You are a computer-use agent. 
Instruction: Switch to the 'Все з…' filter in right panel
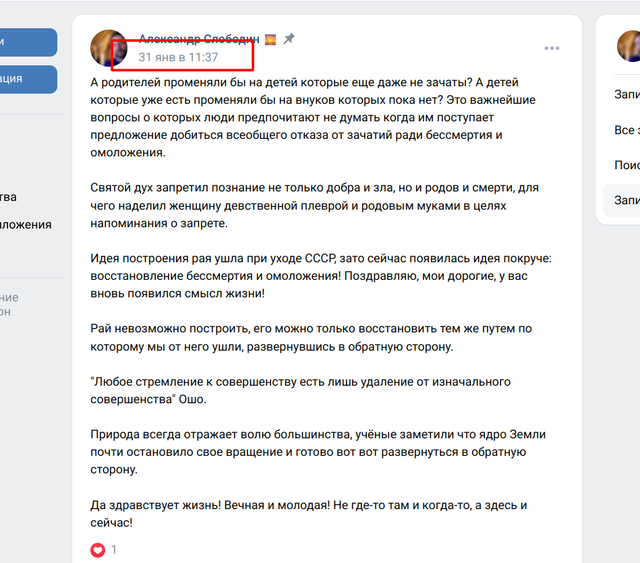coord(627,130)
